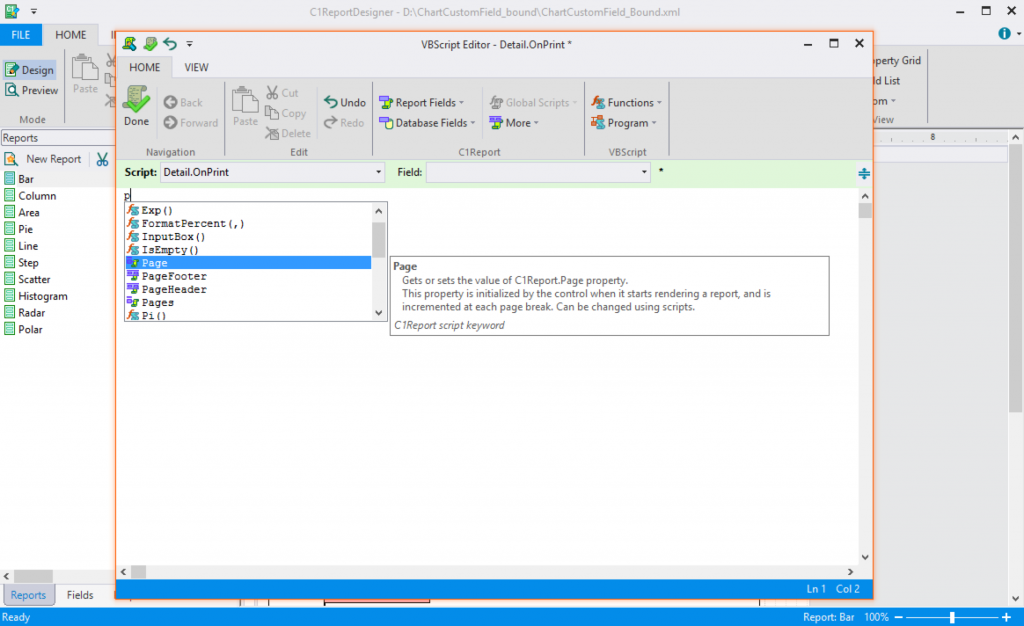The height and width of the screenshot is (626, 1024).
Task: Choose Exp() from autocomplete list
Action: [248, 210]
